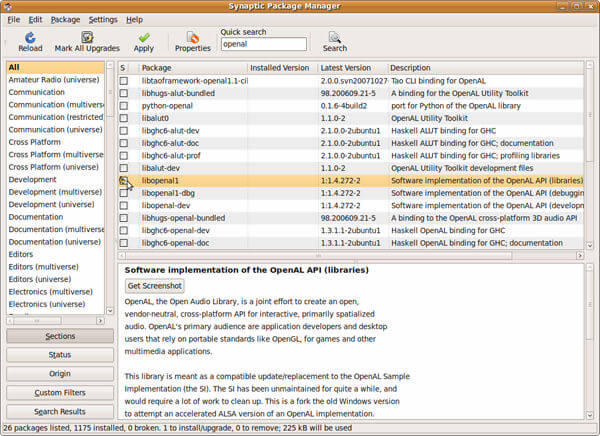Mark libhugs-openal-bundled checkbox
600x436 pixels.
pos(124,218)
